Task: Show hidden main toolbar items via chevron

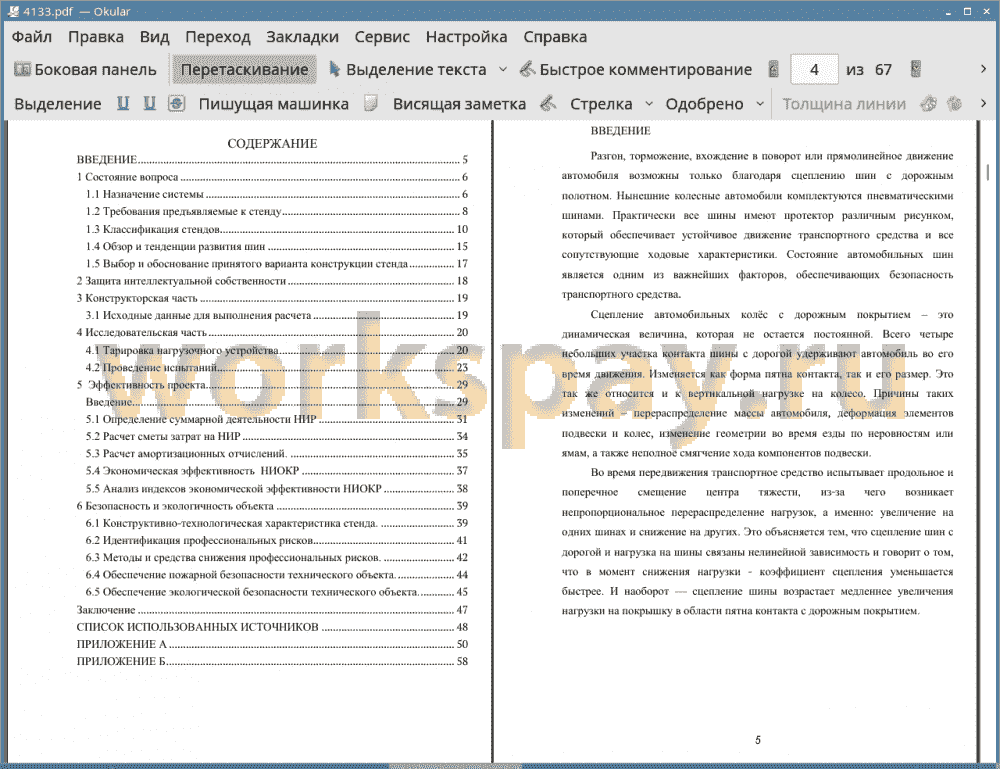Action: (x=983, y=70)
